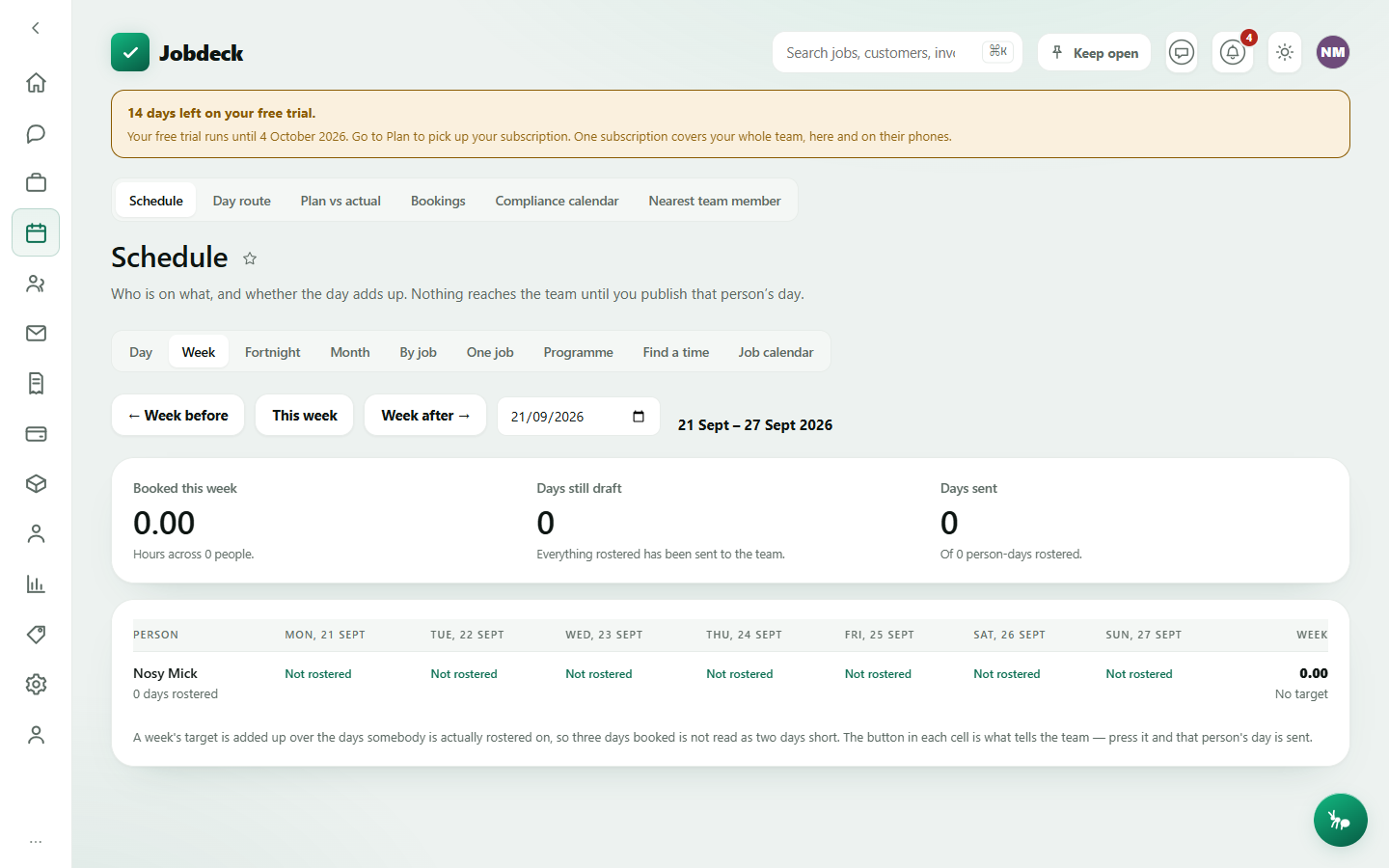Open the chat bubble icon in sidebar
Image resolution: width=1389 pixels, height=868 pixels.
point(36,133)
